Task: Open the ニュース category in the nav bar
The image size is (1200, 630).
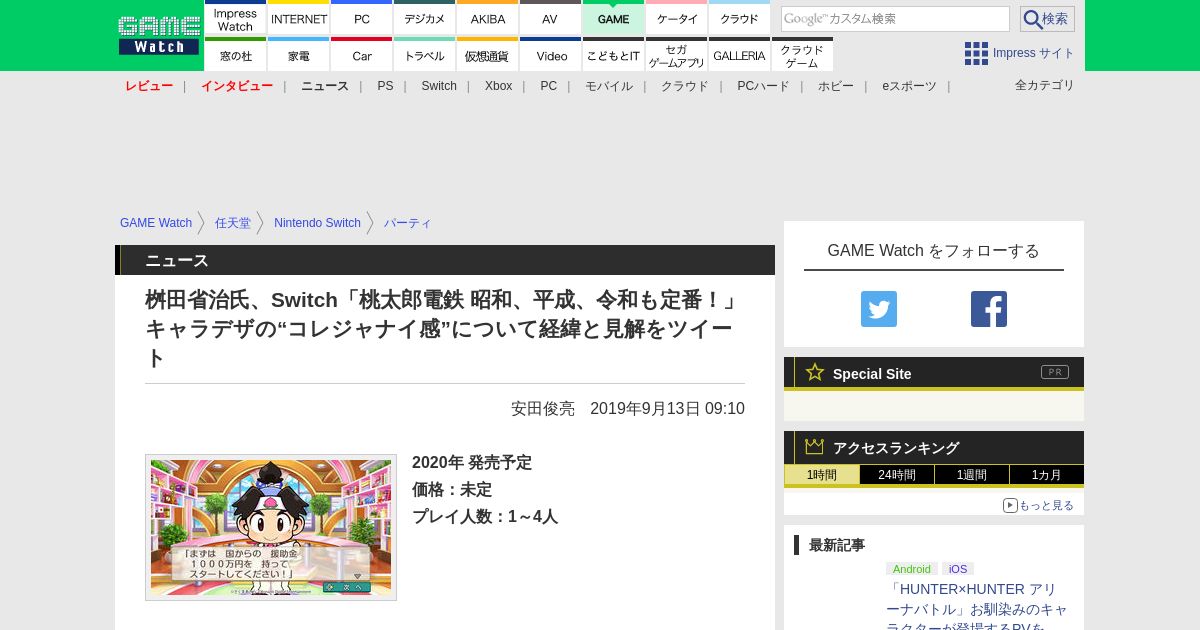Action: pos(325,86)
